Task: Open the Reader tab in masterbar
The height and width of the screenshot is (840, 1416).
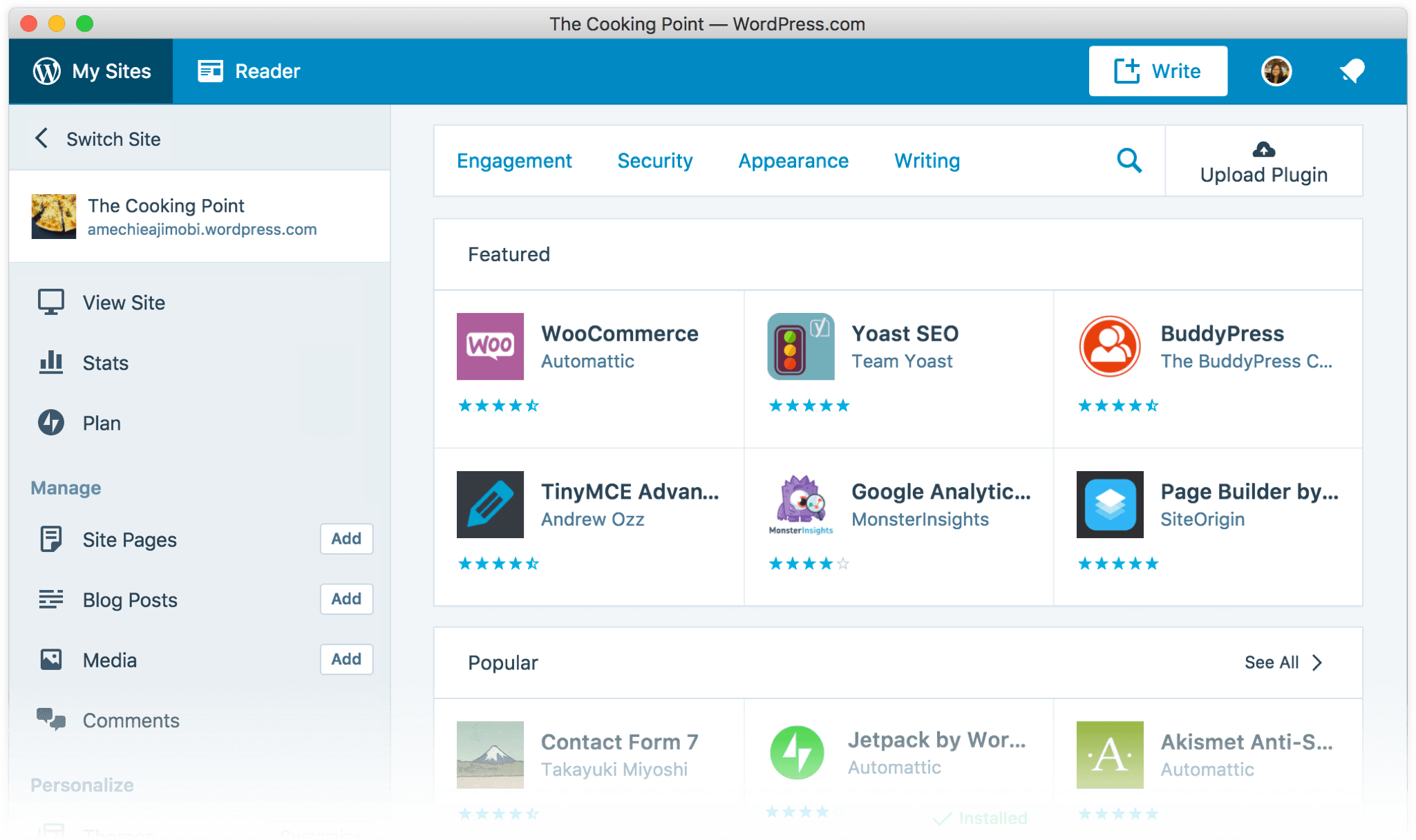Action: [x=249, y=71]
